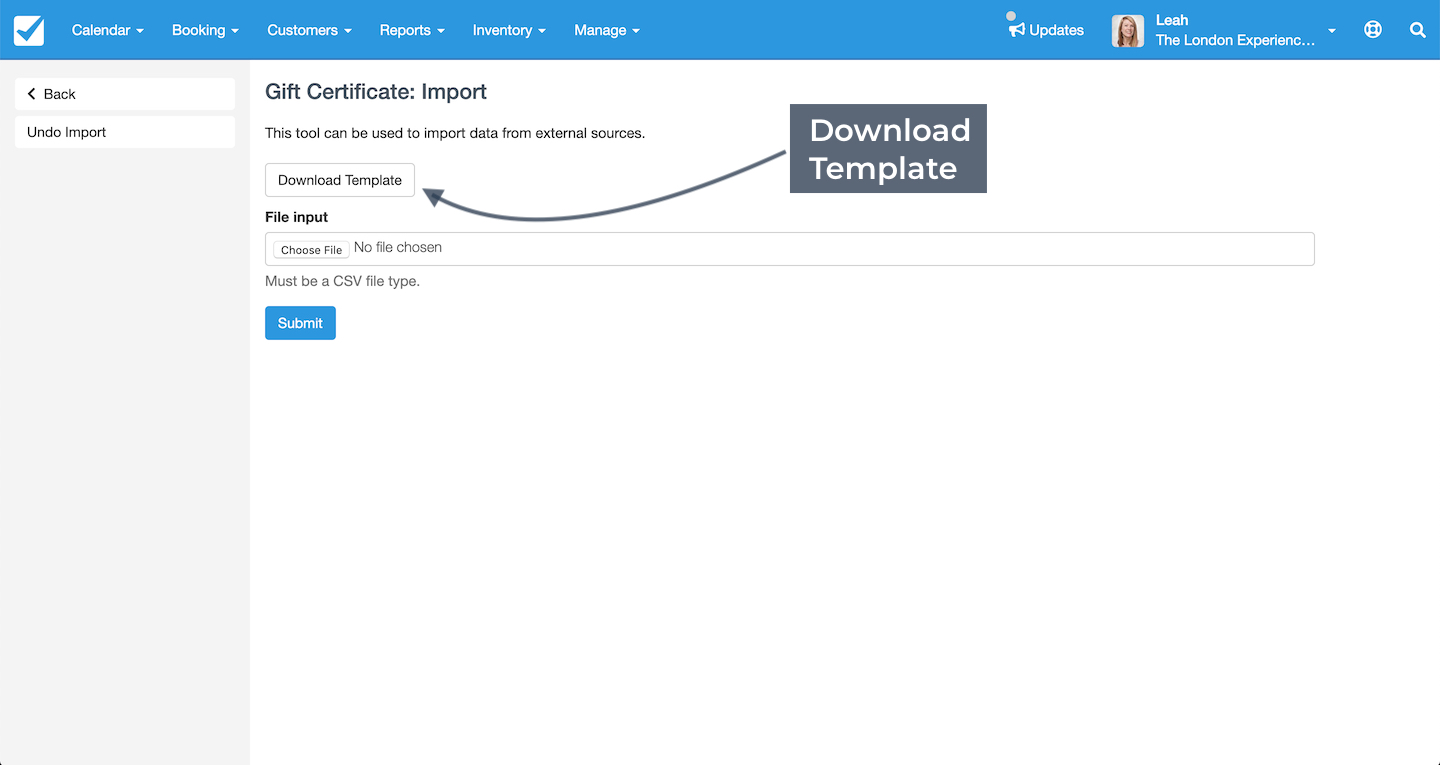This screenshot has width=1440, height=765.
Task: Open the Inventory menu
Action: [x=509, y=30]
